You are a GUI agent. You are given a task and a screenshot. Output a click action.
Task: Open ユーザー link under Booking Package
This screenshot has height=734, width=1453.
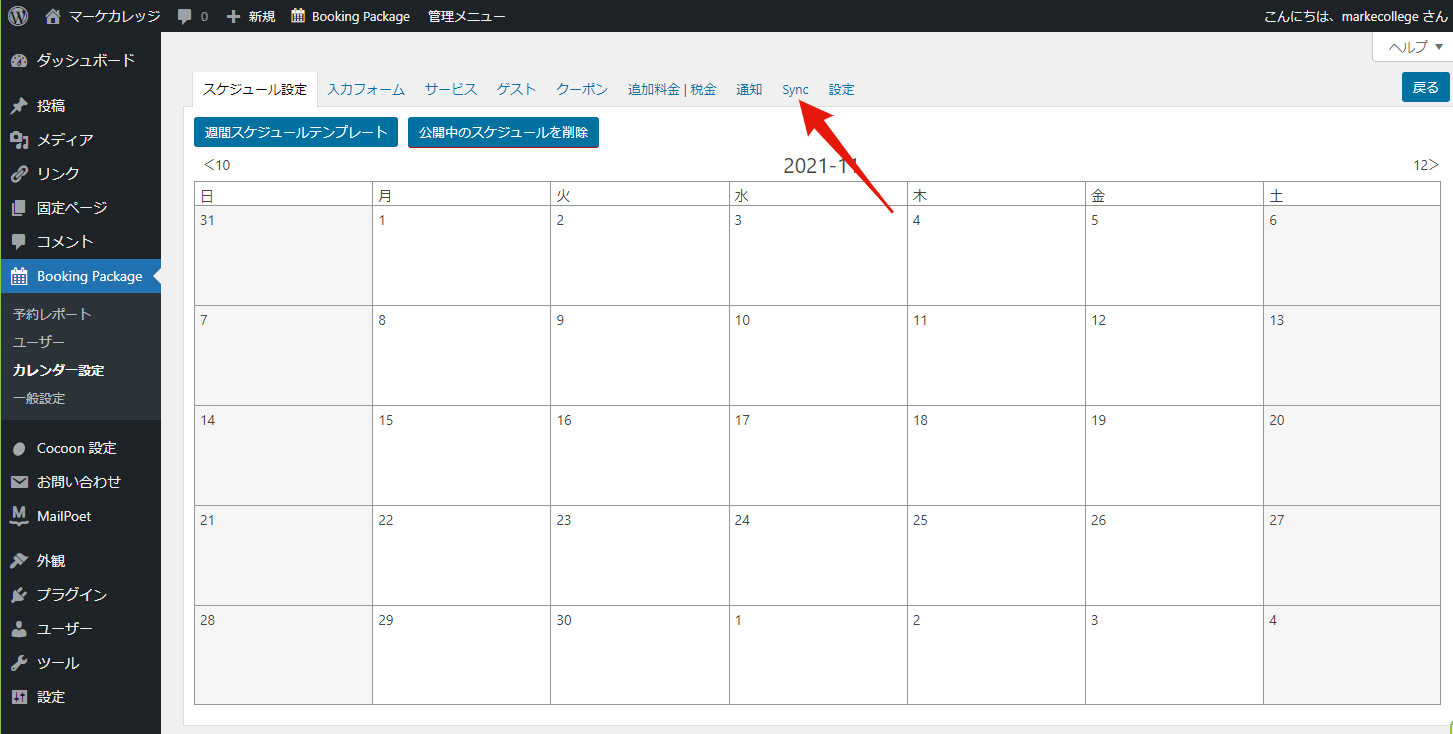[39, 342]
